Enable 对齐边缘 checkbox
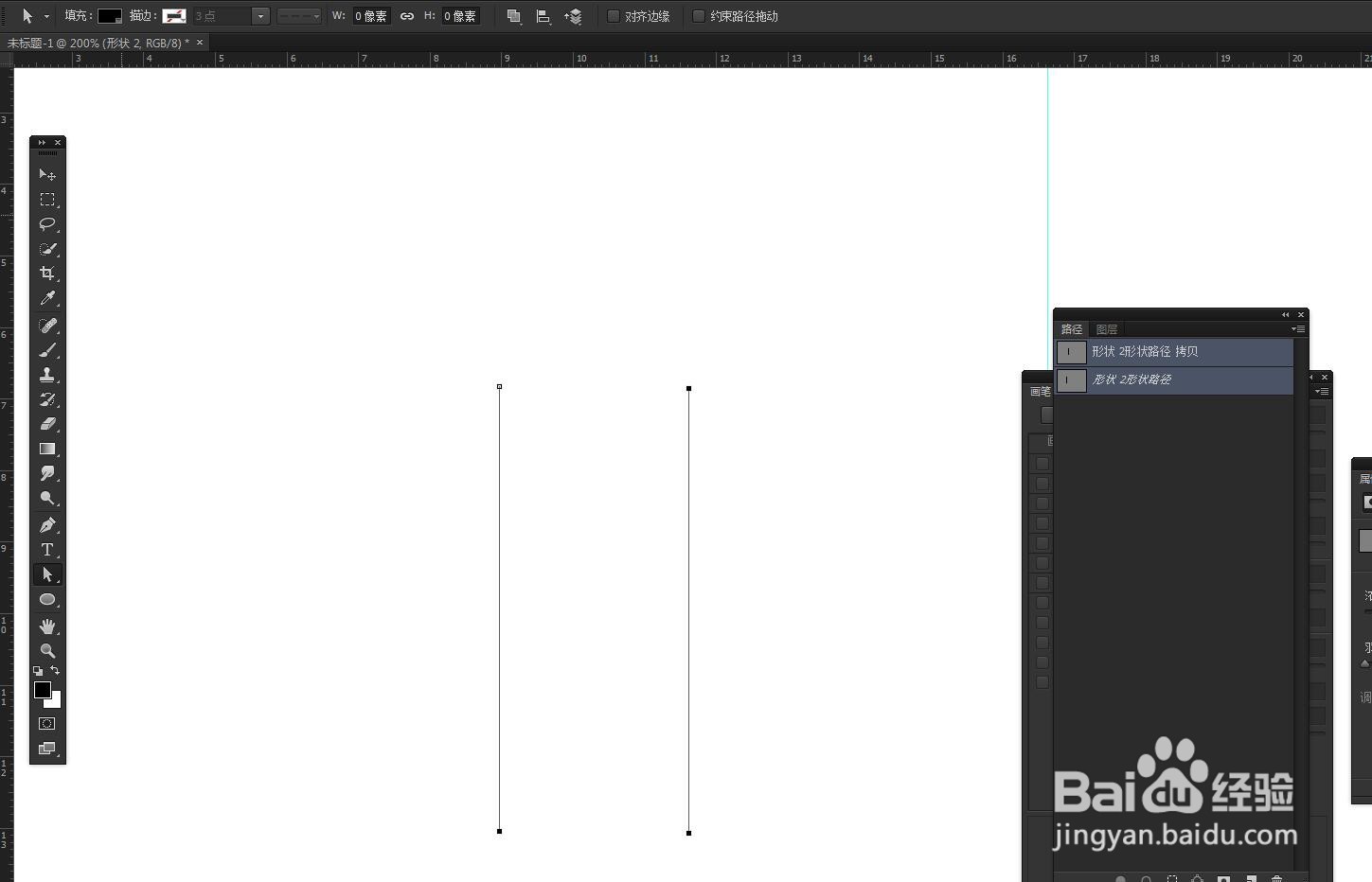This screenshot has height=882, width=1372. click(614, 16)
